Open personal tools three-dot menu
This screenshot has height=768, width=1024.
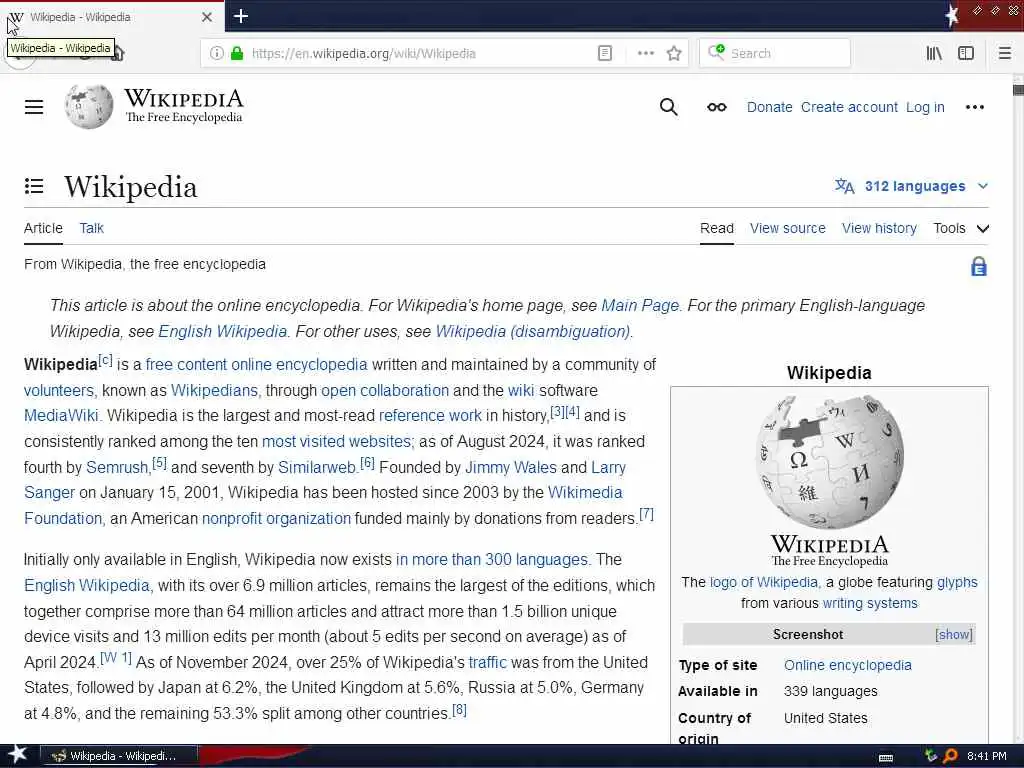[974, 107]
